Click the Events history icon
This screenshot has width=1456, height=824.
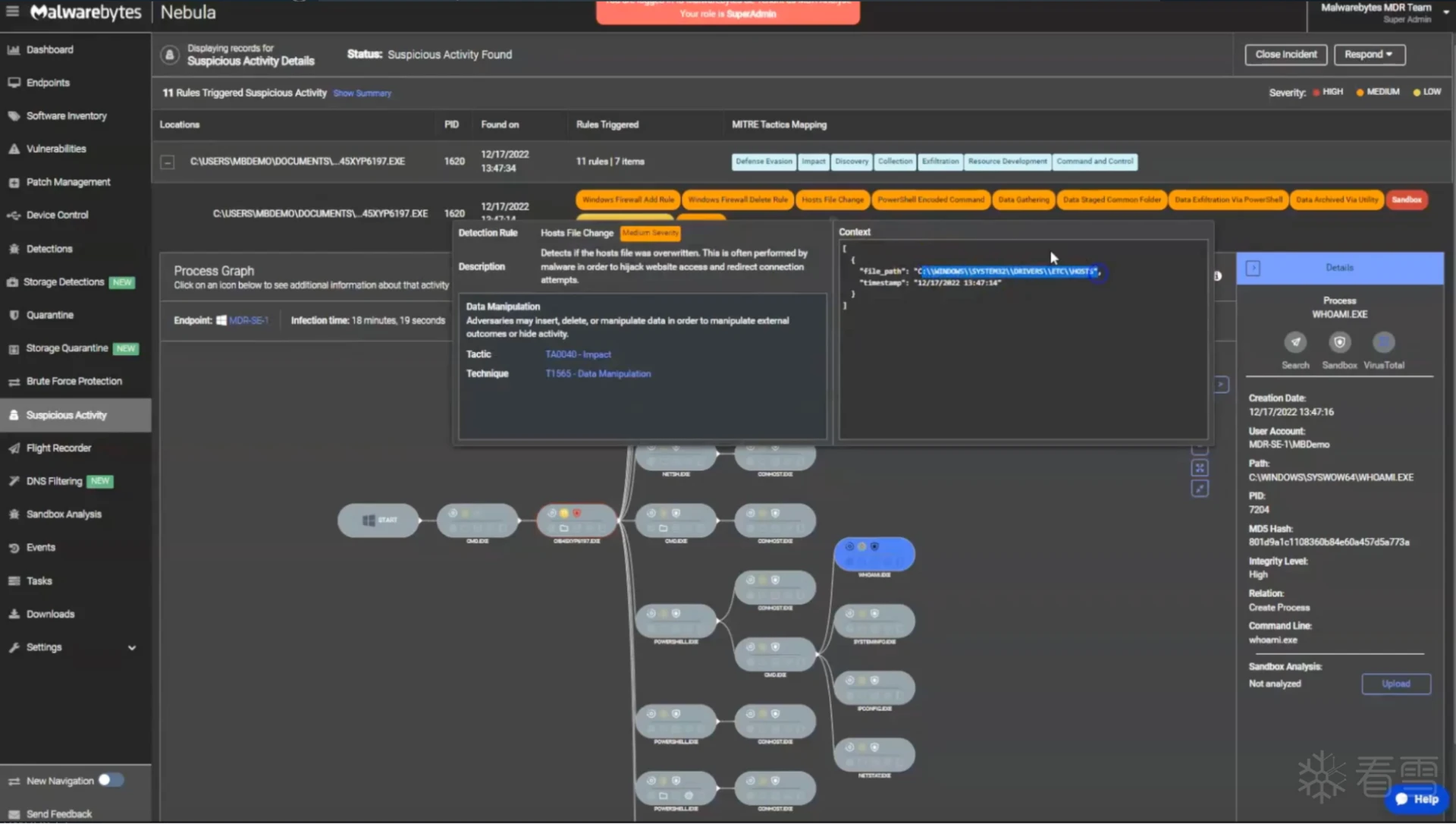pos(14,548)
